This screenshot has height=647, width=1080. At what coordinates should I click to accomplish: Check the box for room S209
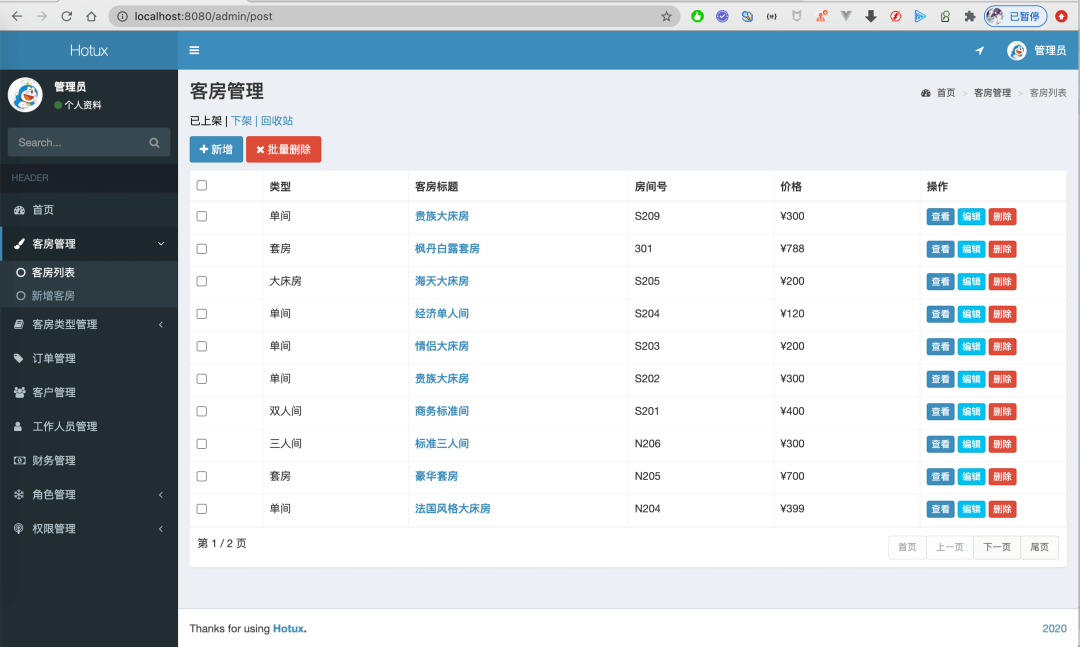click(x=202, y=216)
